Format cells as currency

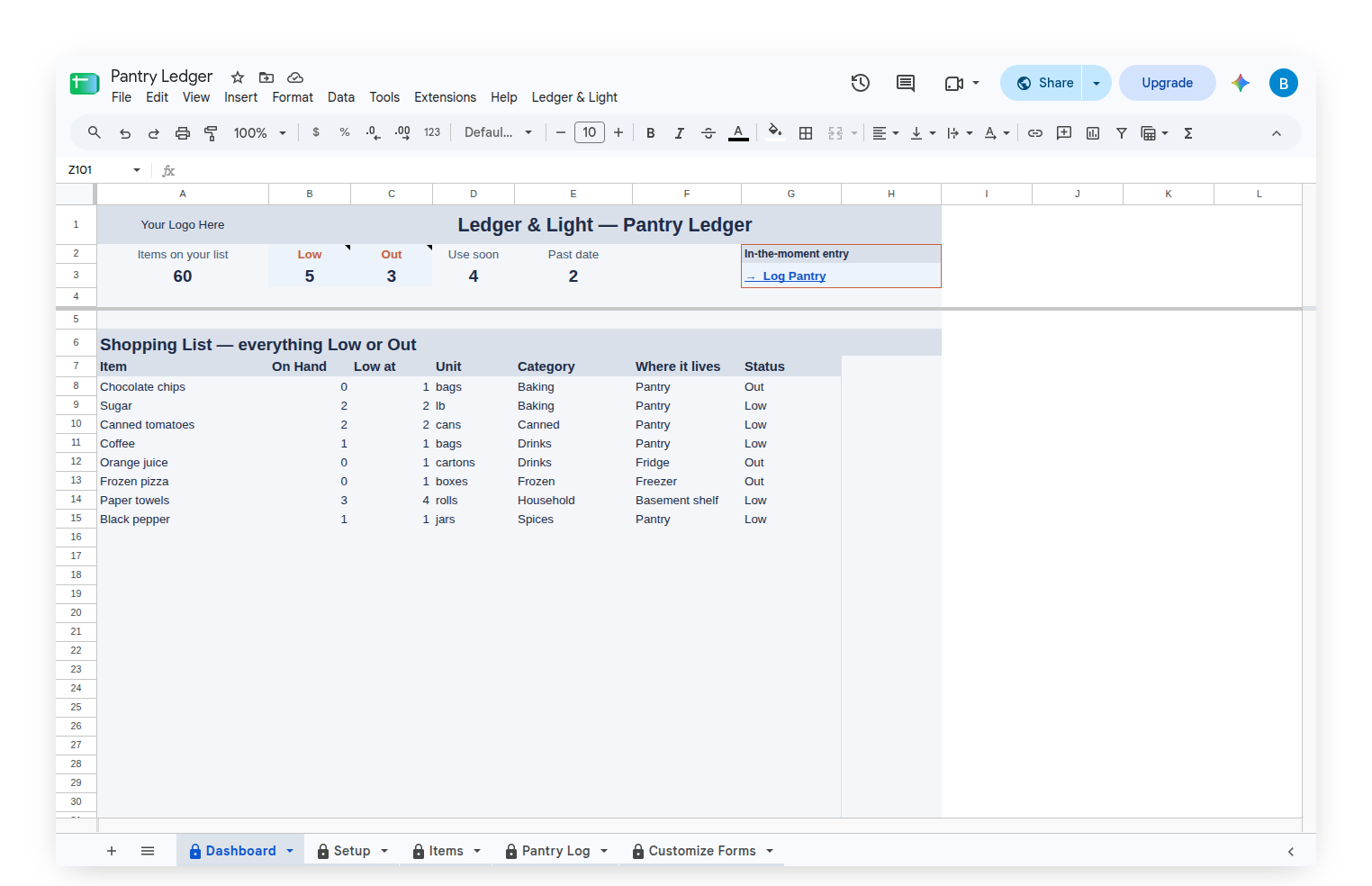pyautogui.click(x=316, y=132)
